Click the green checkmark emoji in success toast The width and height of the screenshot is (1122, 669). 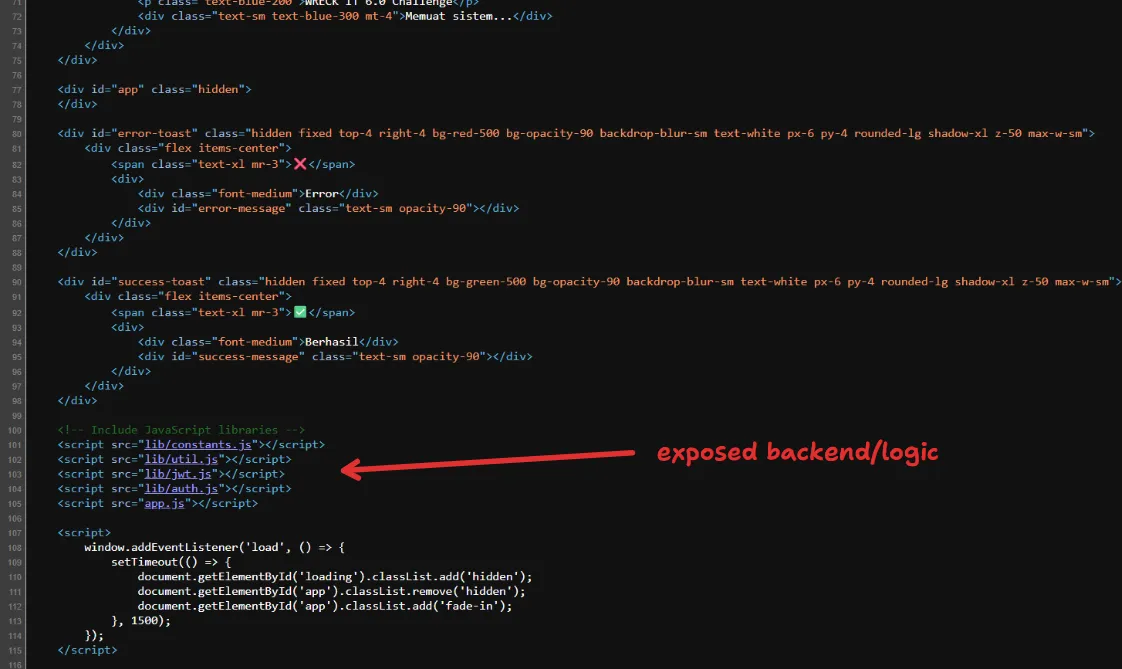[299, 312]
